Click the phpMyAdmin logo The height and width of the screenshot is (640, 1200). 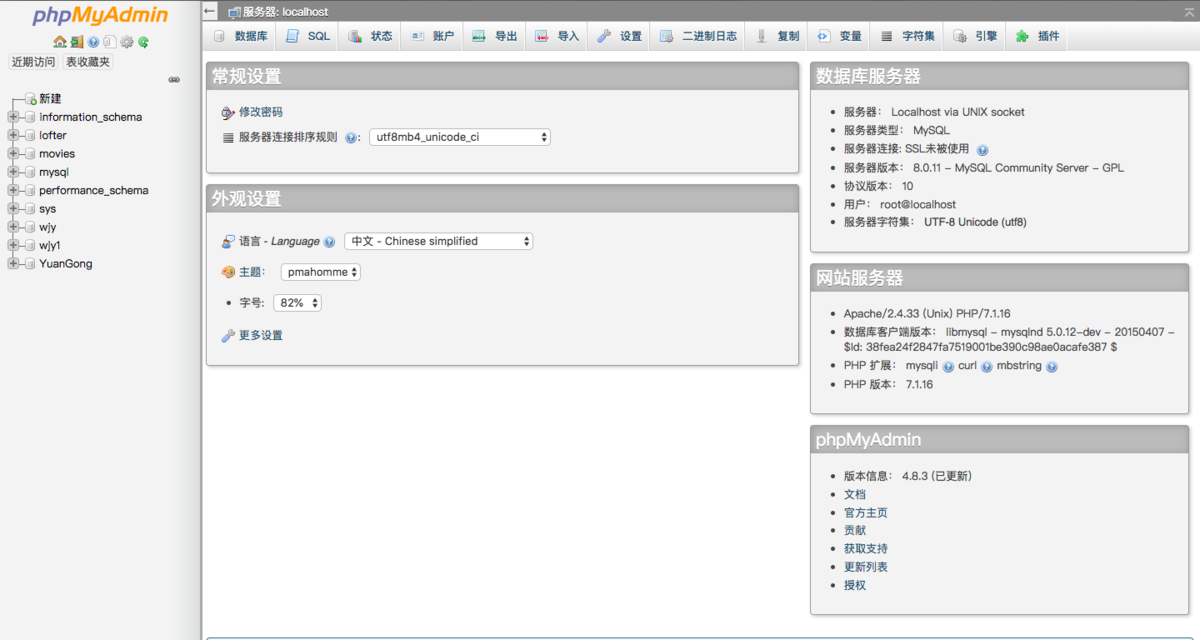coord(100,16)
